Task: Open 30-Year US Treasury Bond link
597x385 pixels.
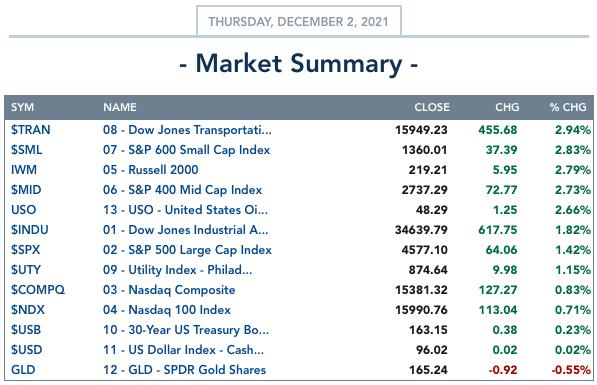Action: (186, 330)
